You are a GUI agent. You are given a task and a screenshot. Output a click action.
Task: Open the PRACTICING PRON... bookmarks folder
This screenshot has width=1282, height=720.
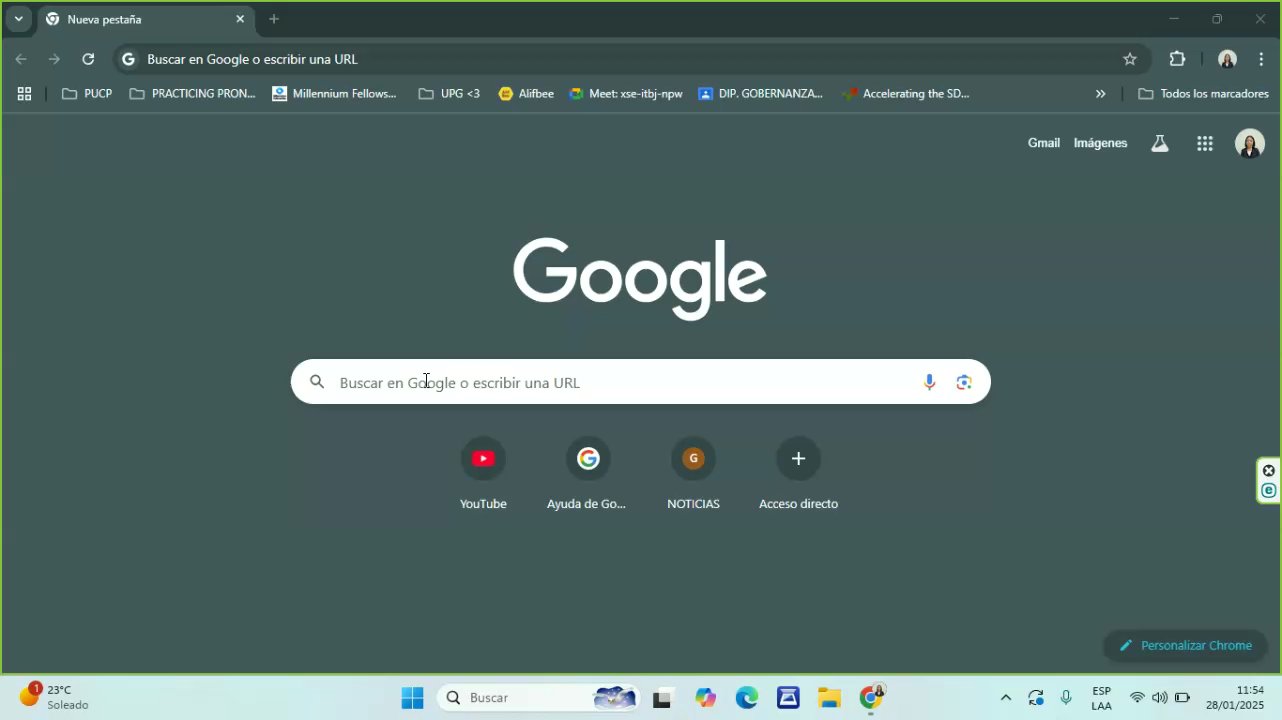pyautogui.click(x=193, y=94)
